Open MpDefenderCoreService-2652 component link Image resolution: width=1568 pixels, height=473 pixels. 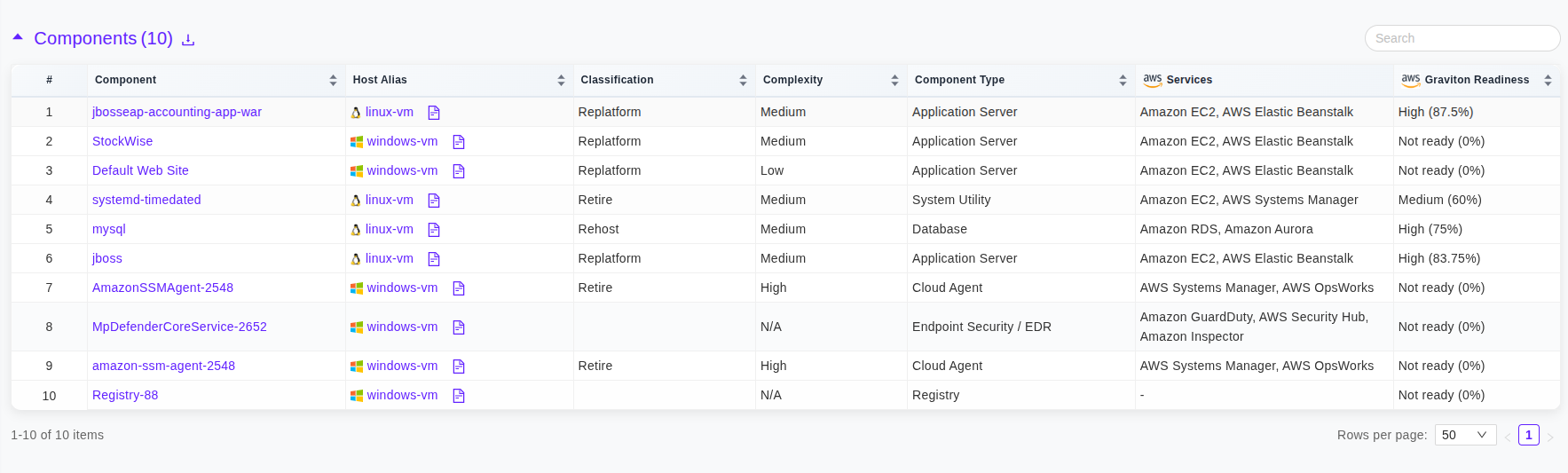tap(179, 327)
